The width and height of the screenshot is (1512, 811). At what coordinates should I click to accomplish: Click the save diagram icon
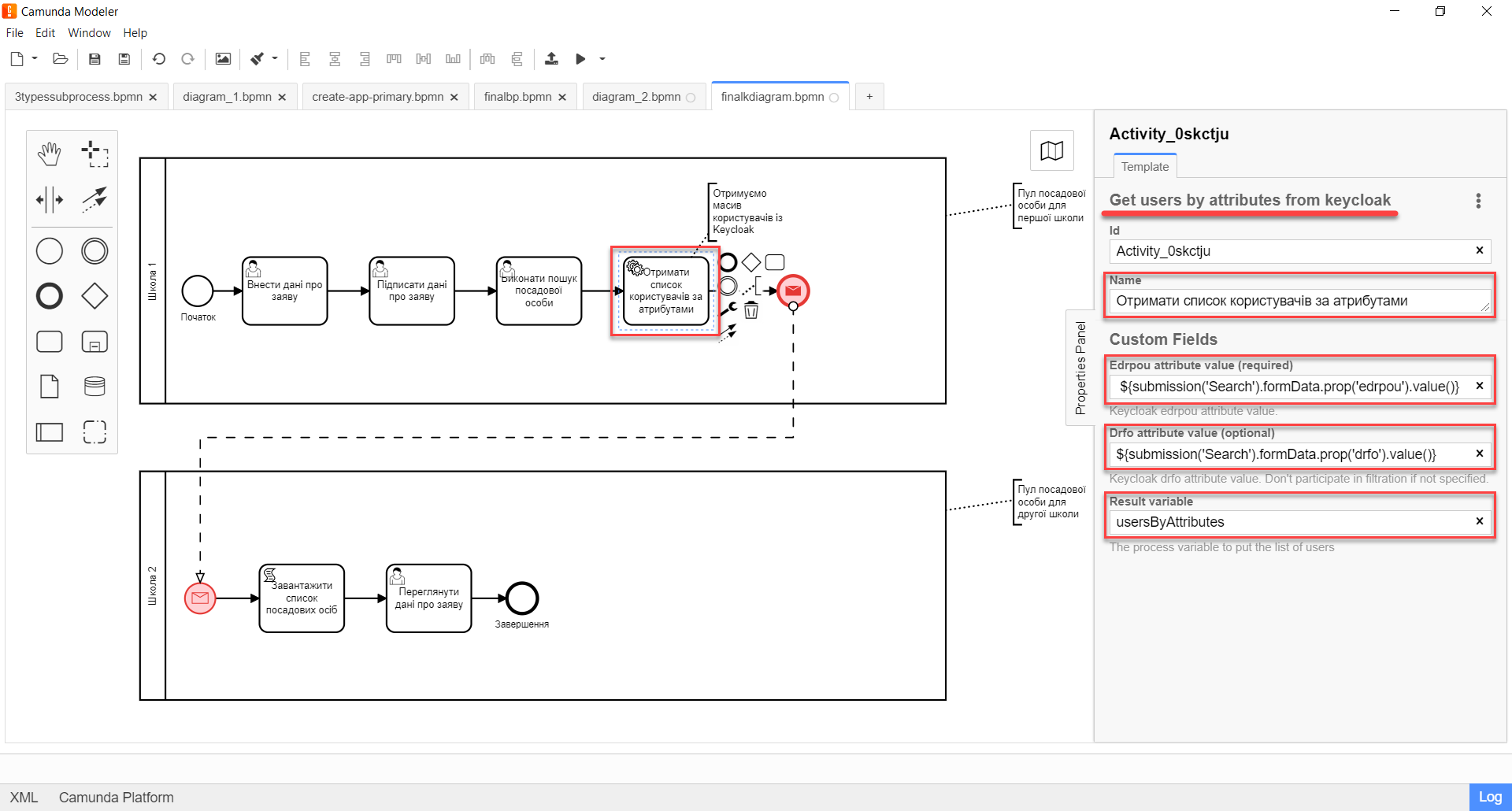(94, 58)
